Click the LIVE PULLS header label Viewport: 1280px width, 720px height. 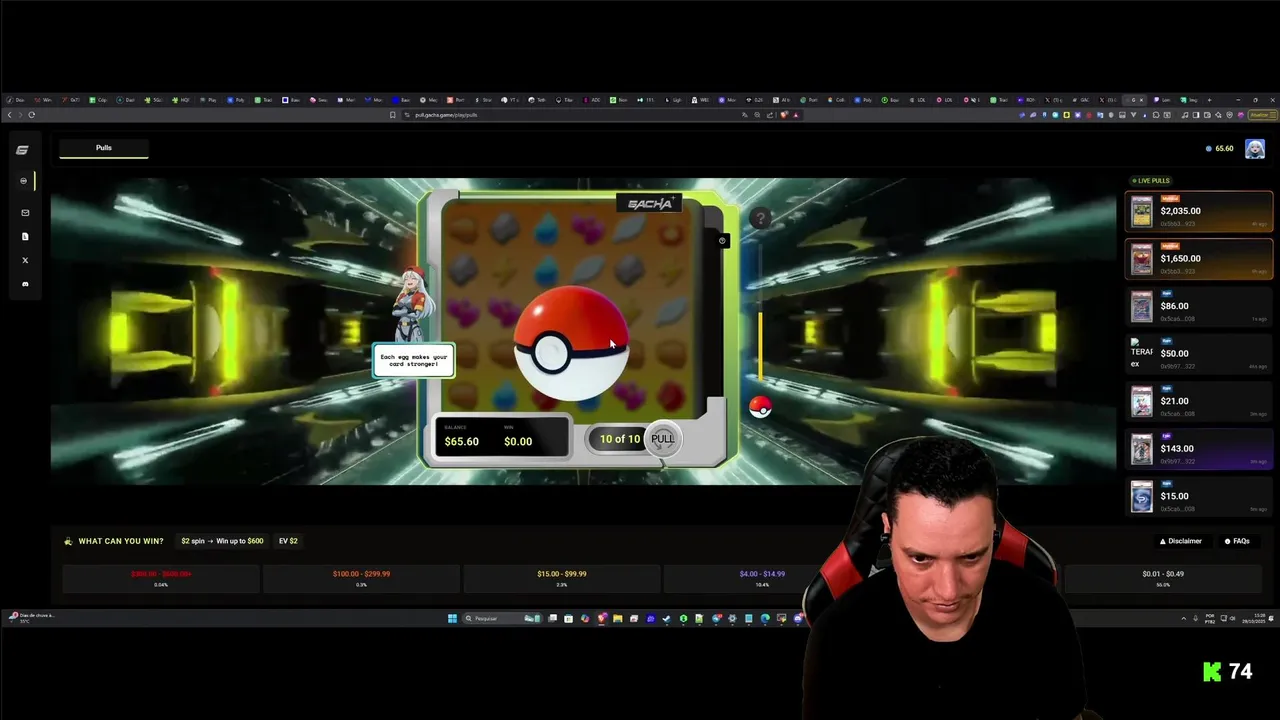(1151, 181)
